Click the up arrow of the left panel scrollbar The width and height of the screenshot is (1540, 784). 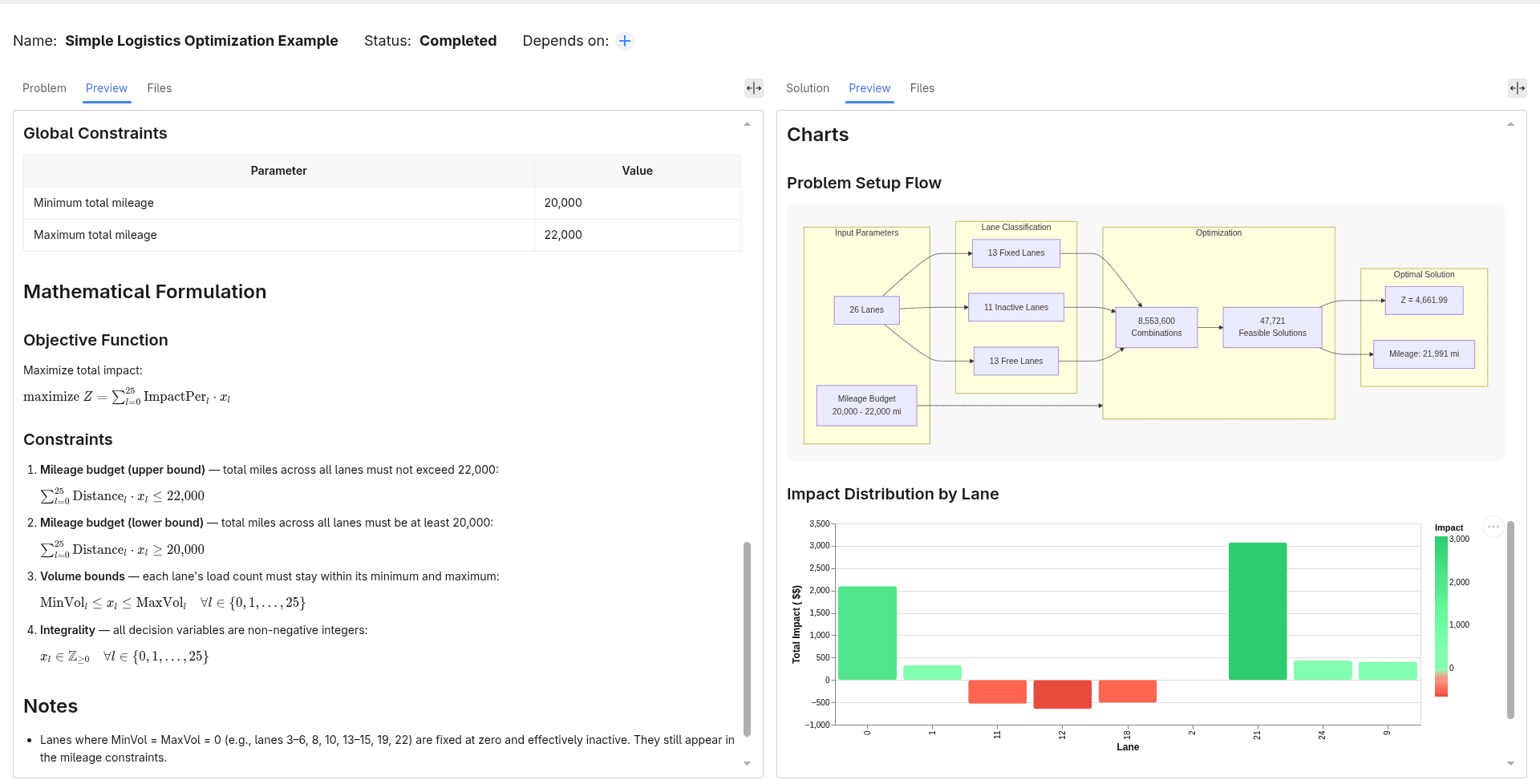click(x=747, y=124)
